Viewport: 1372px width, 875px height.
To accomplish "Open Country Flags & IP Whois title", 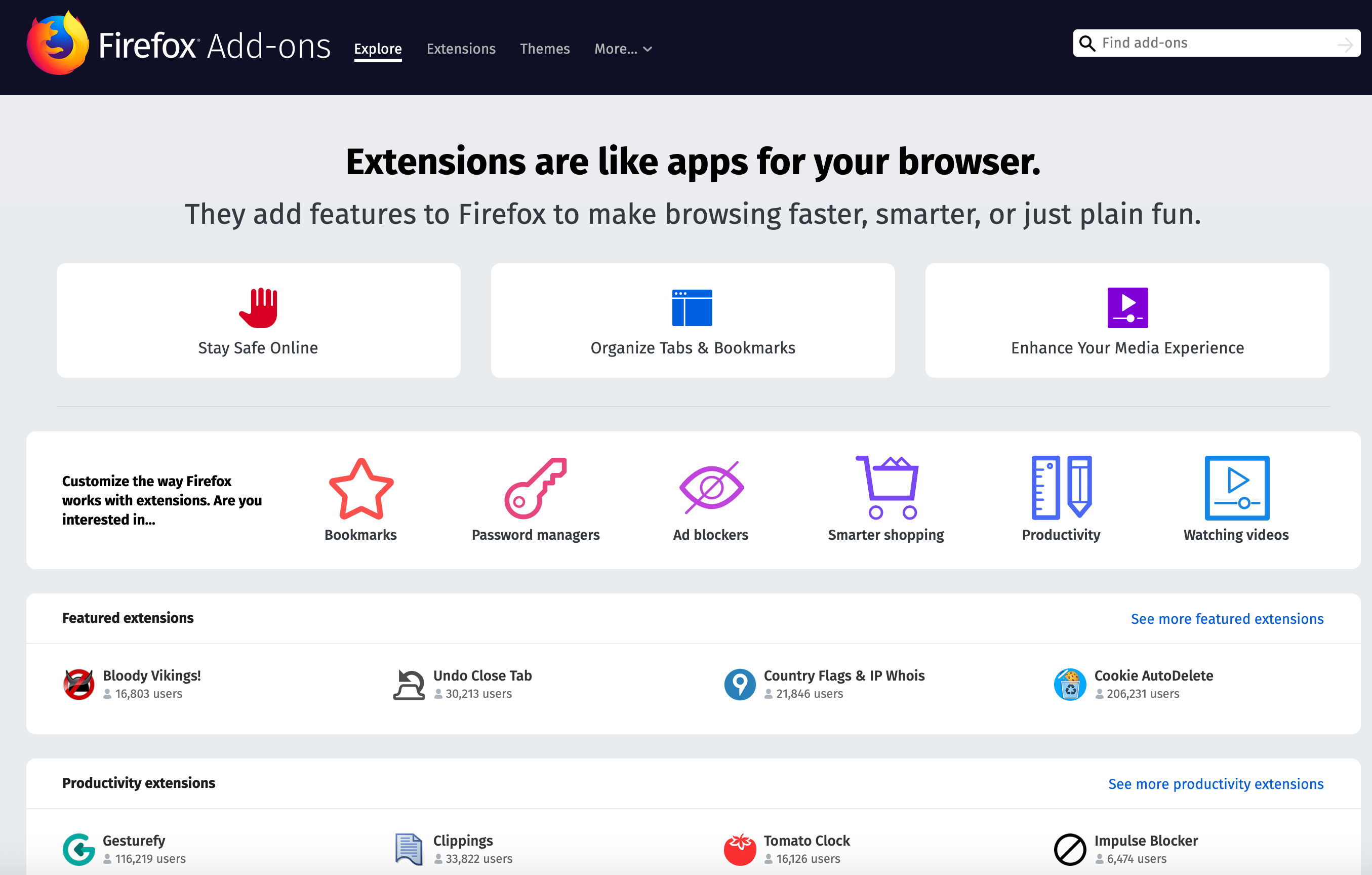I will click(x=844, y=675).
